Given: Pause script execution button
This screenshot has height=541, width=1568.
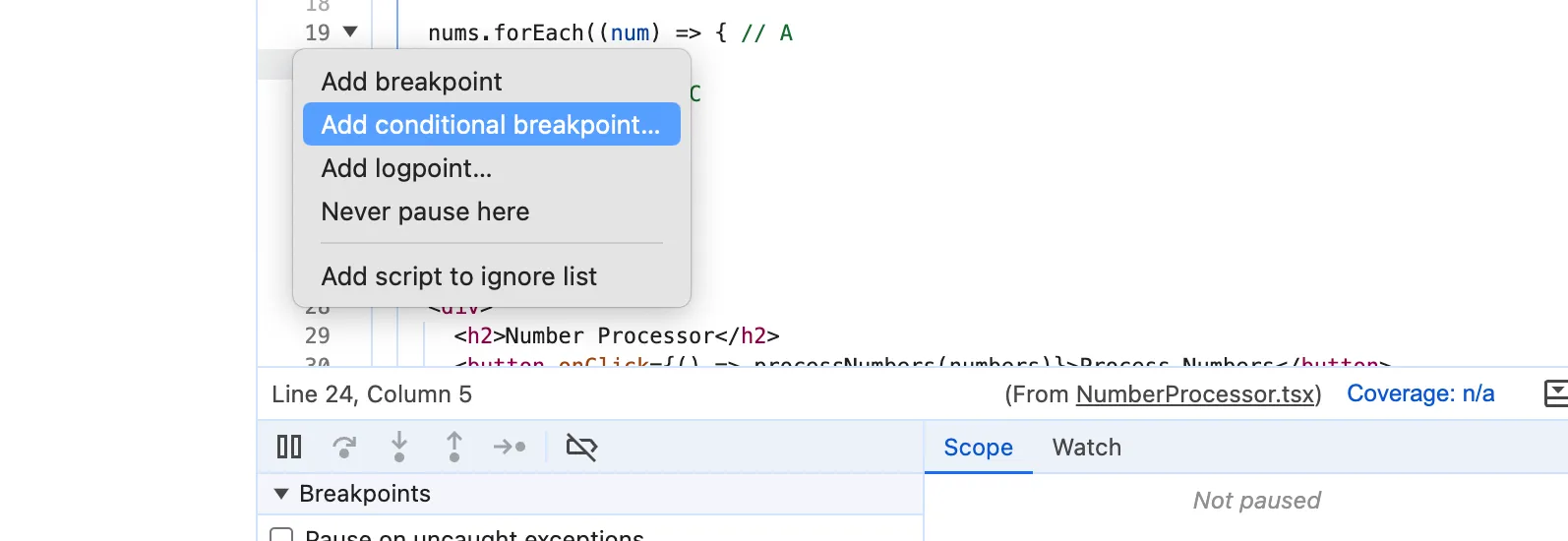Looking at the screenshot, I should coord(289,447).
